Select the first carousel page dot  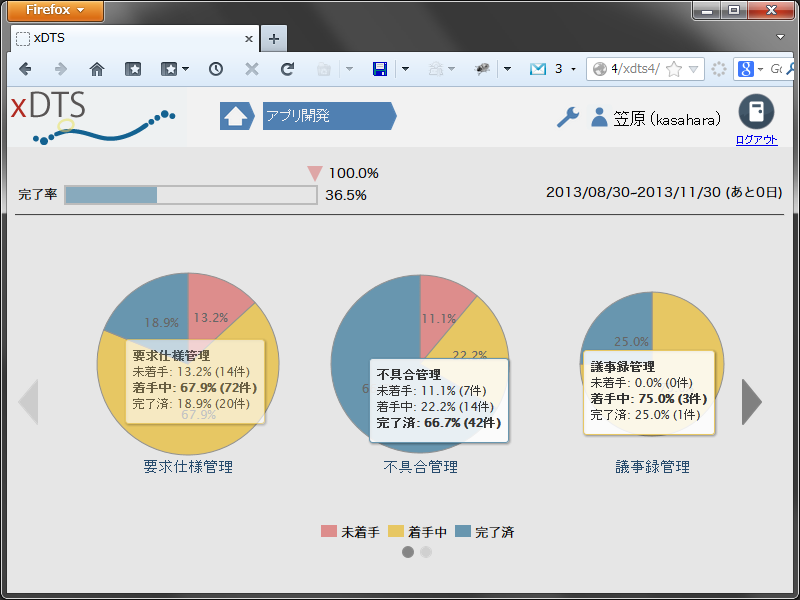408,552
